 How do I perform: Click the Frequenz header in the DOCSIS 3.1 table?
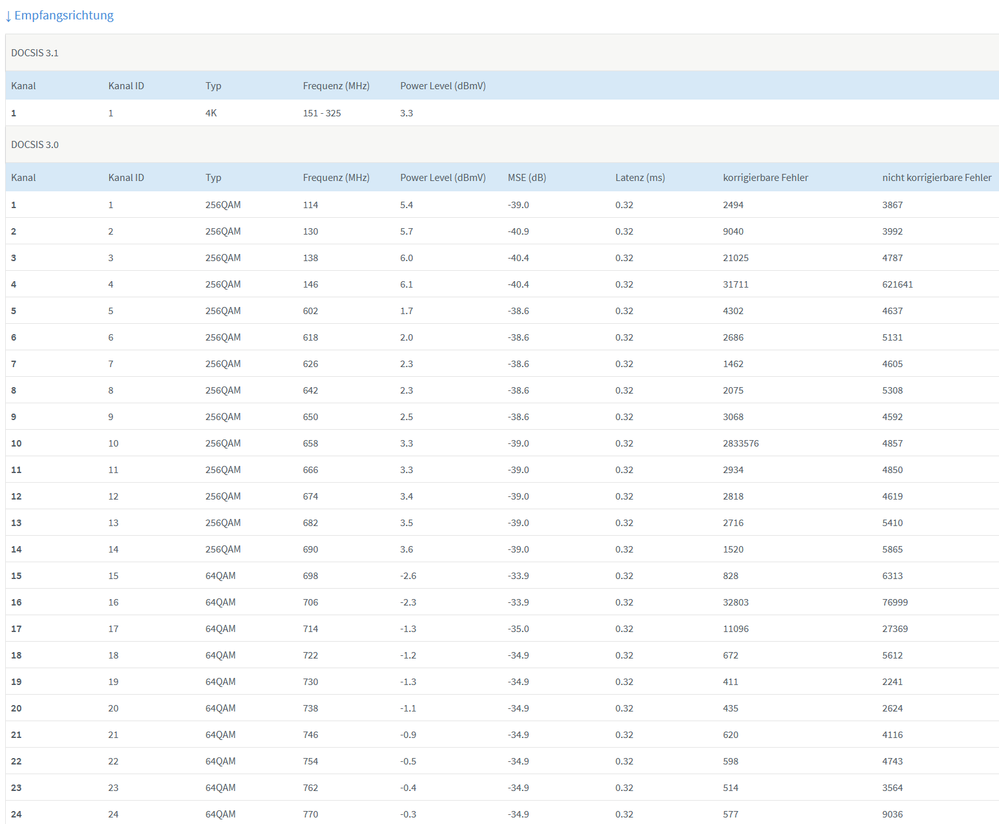(x=336, y=86)
